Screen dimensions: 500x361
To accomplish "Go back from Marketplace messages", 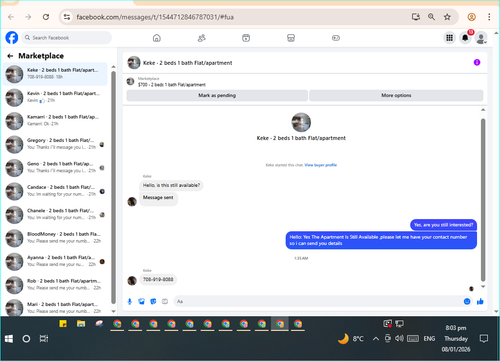I will tap(10, 56).
